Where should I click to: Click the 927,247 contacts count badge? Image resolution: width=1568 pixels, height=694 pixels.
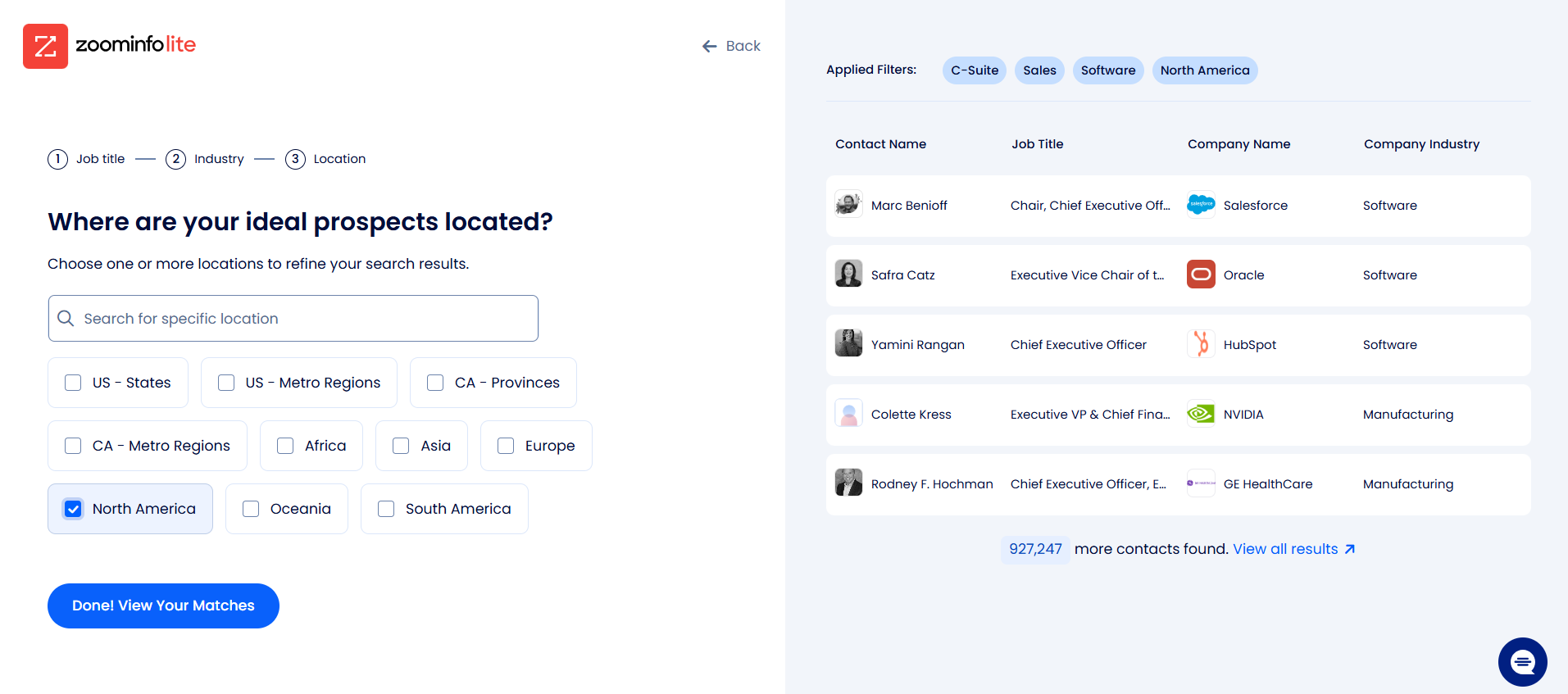click(1035, 549)
